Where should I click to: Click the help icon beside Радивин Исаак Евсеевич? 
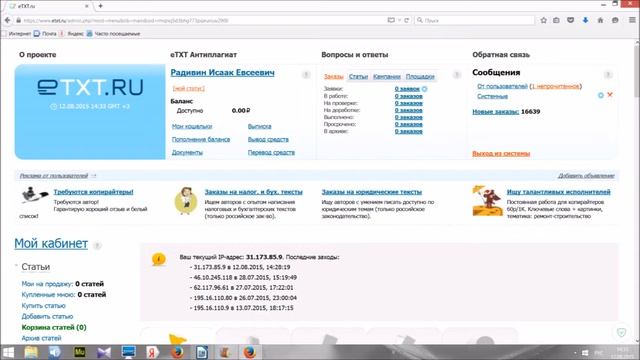click(306, 75)
